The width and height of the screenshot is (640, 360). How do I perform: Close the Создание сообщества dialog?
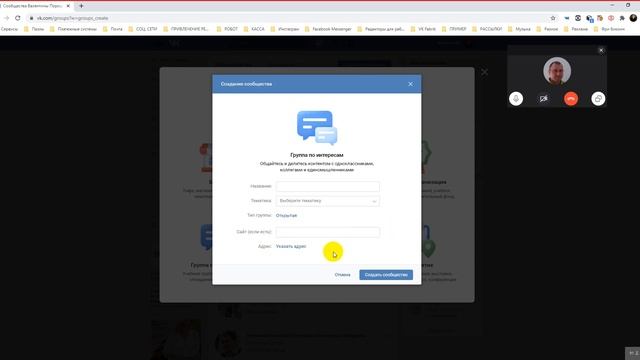pyautogui.click(x=410, y=84)
